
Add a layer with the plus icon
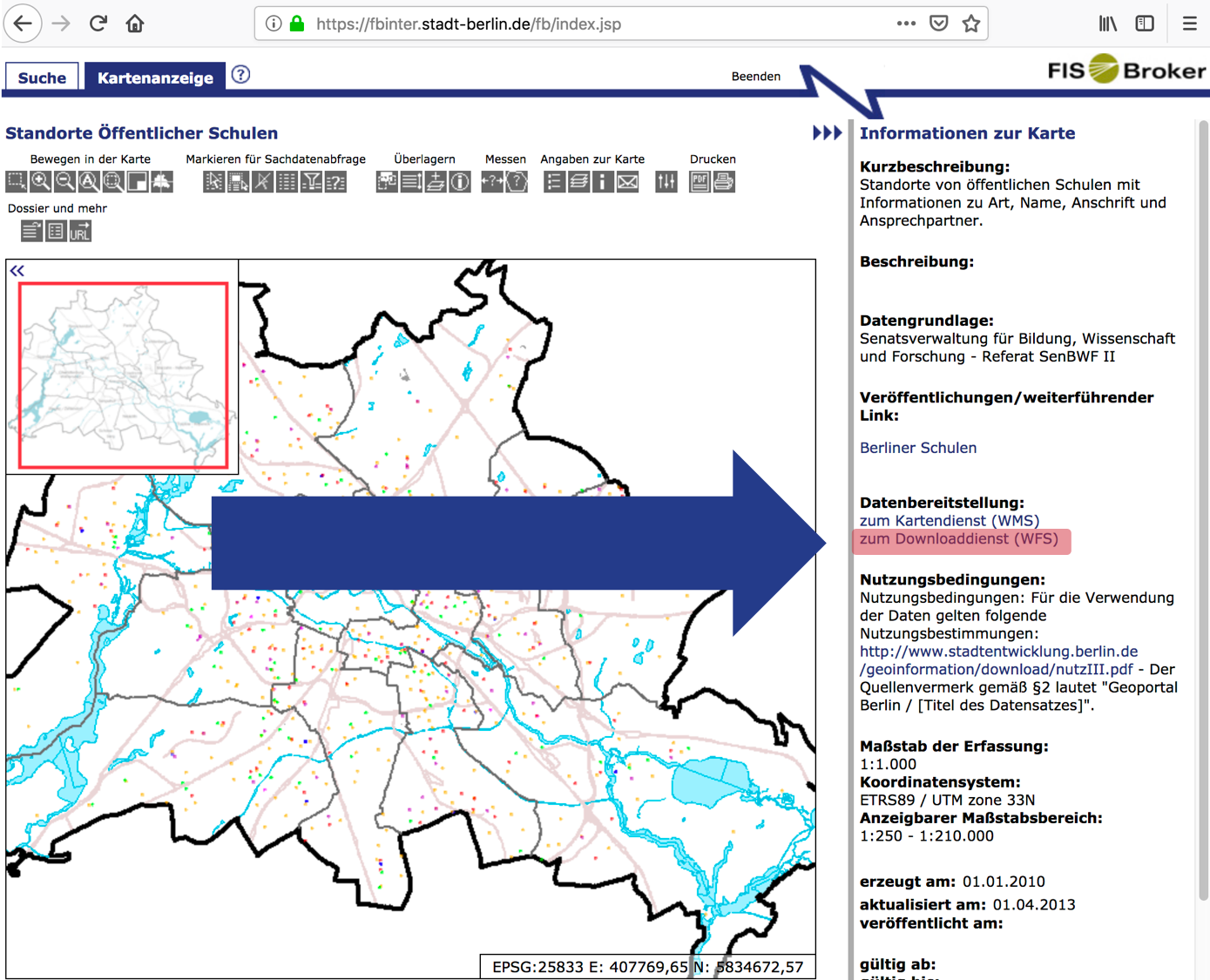(x=436, y=181)
